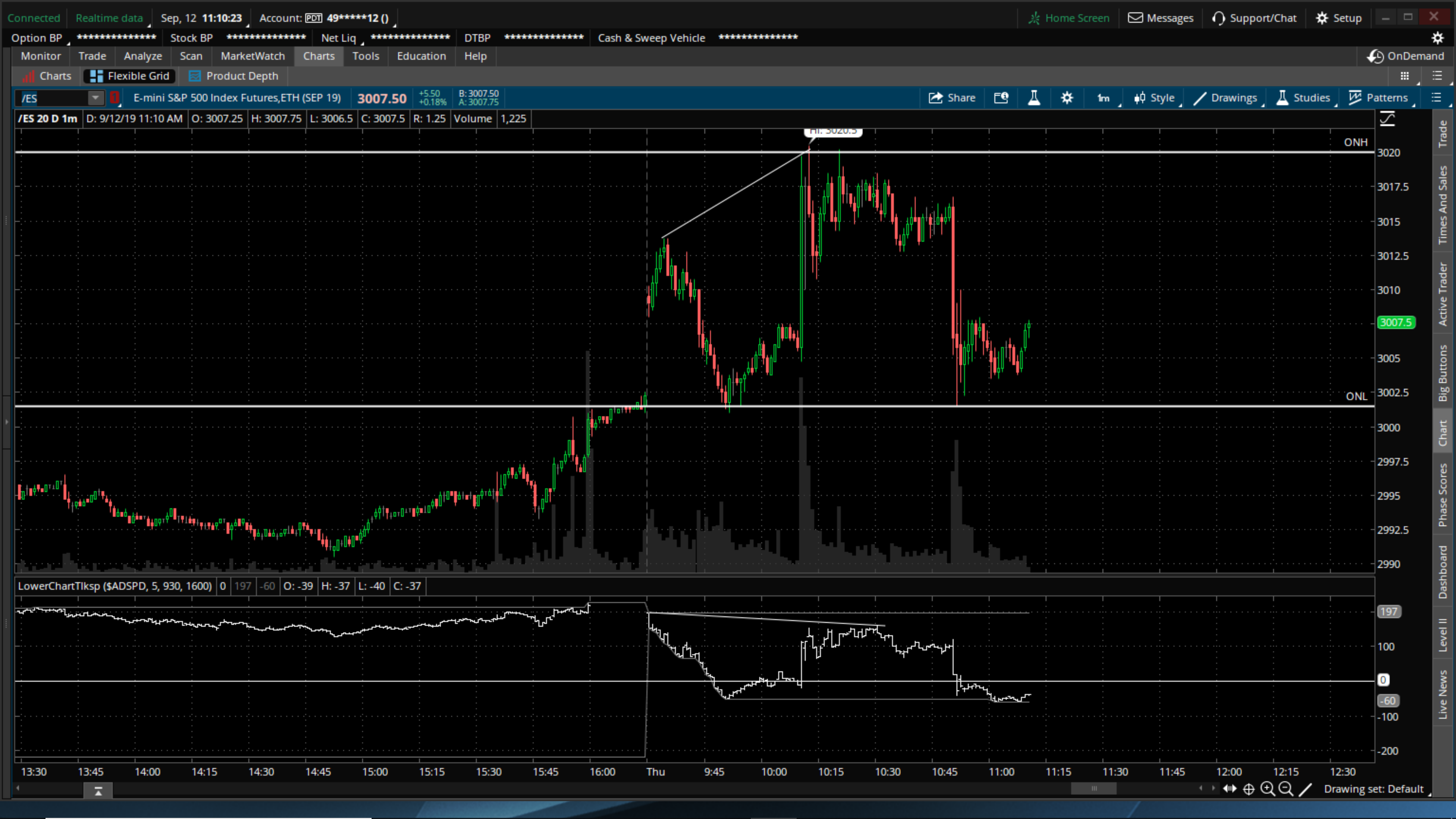The image size is (1456, 819).
Task: Open the chart settings gear icon
Action: pyautogui.click(x=1067, y=98)
